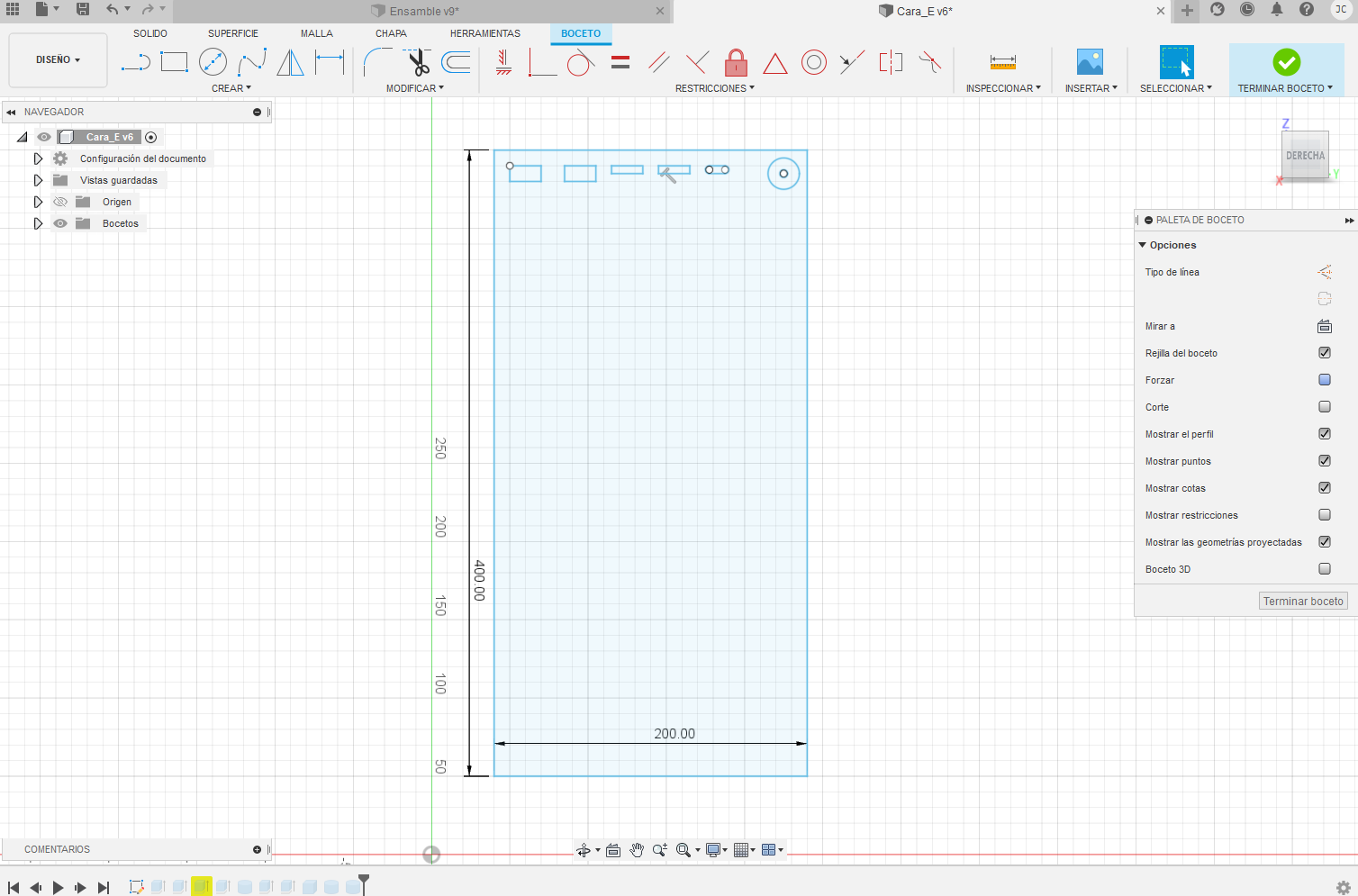Select the Concentric constraint icon
Image resolution: width=1358 pixels, height=896 pixels.
coord(813,62)
